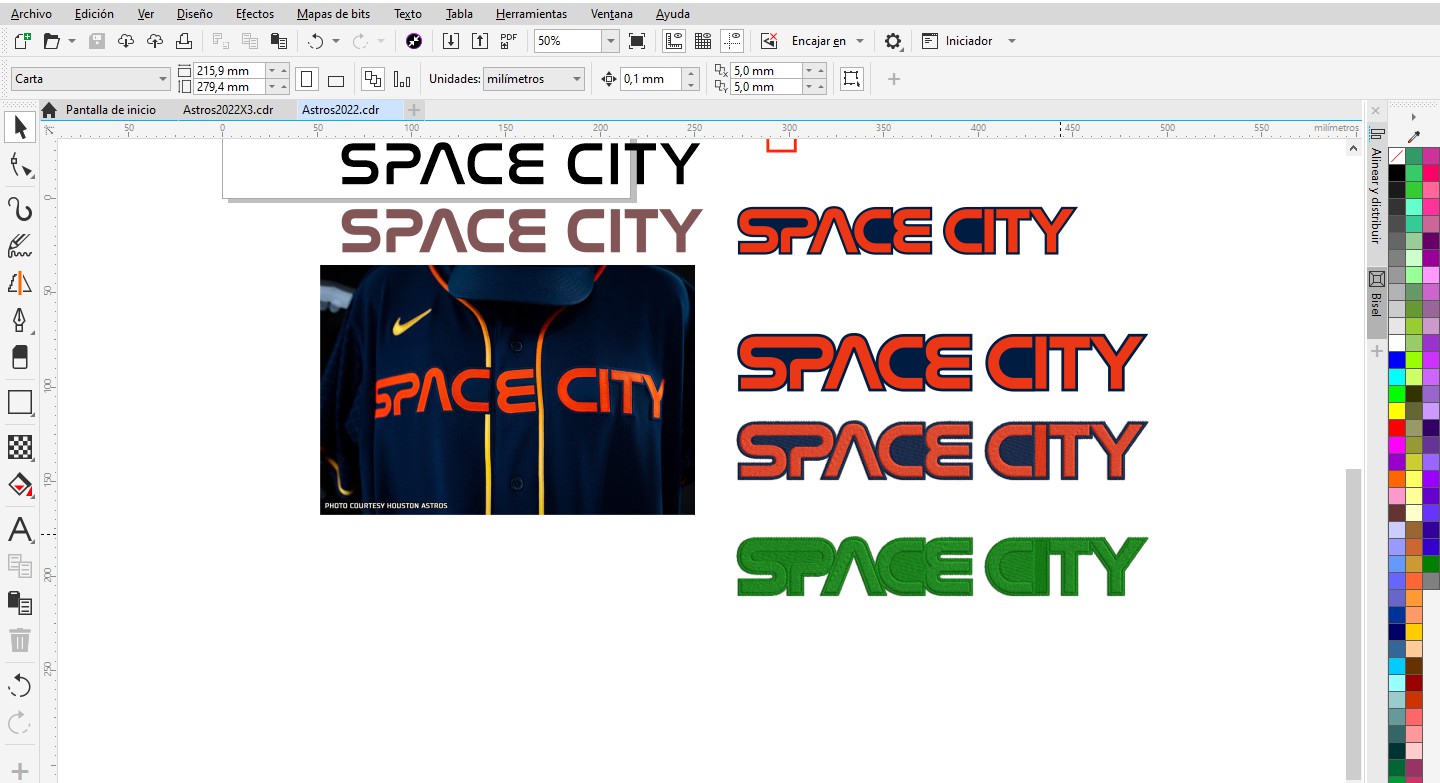The height and width of the screenshot is (783, 1440).
Task: Pick the Eraser tool
Action: 20,357
